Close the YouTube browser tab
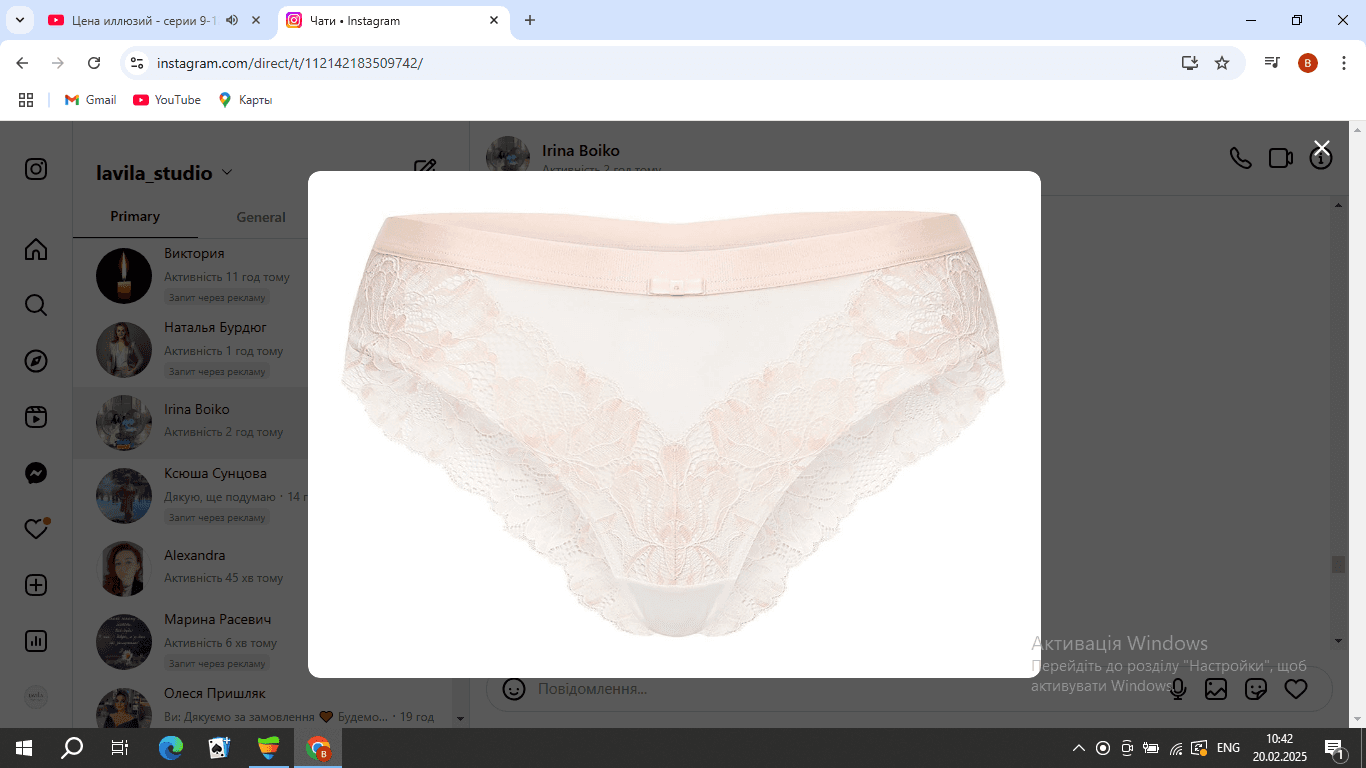1366x768 pixels. tap(257, 20)
